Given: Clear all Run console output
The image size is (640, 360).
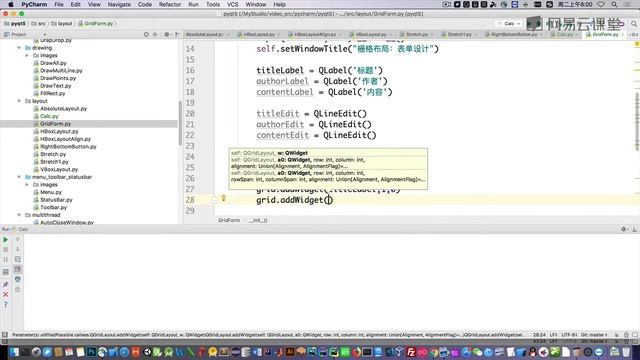Looking at the screenshot, I should (18, 289).
